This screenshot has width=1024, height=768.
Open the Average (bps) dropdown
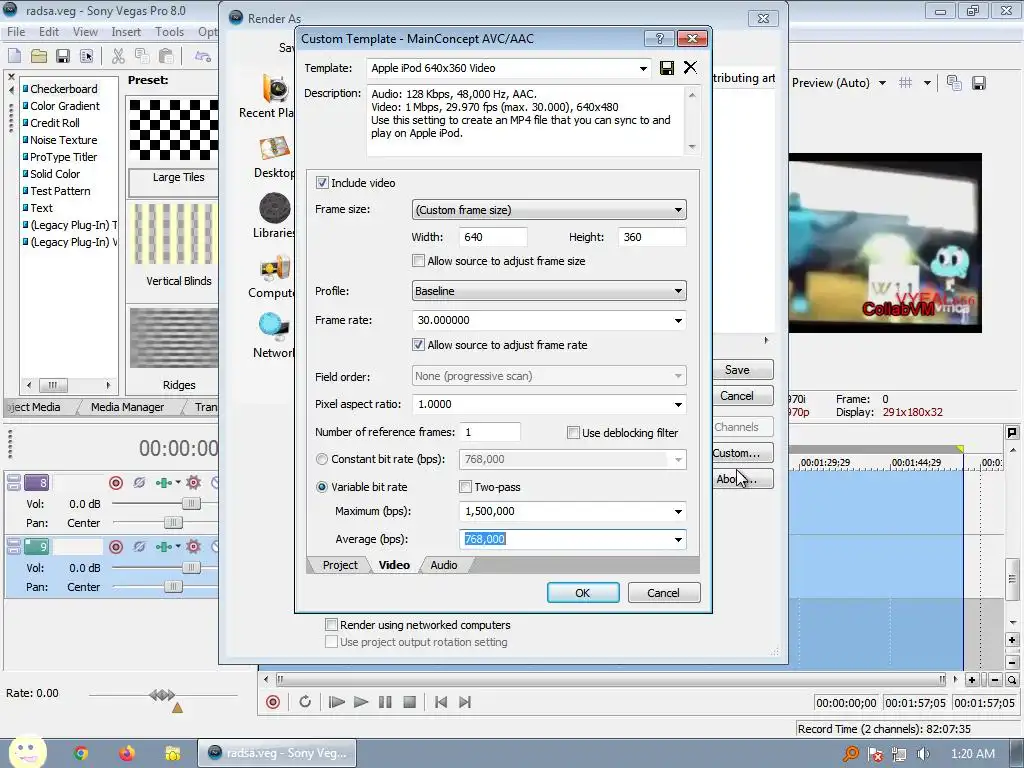pyautogui.click(x=679, y=539)
